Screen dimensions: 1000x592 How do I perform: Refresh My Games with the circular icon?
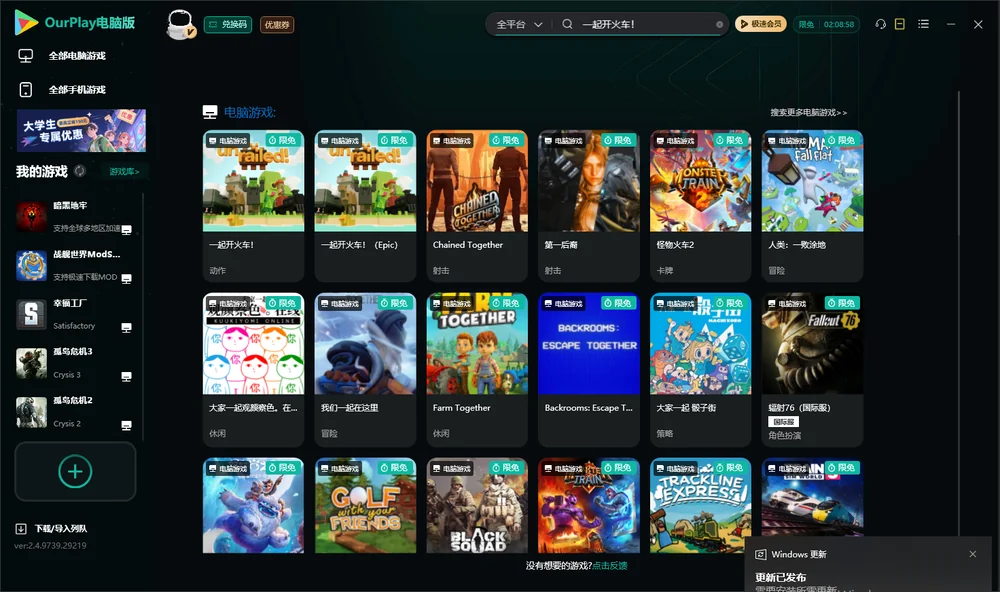(x=80, y=171)
